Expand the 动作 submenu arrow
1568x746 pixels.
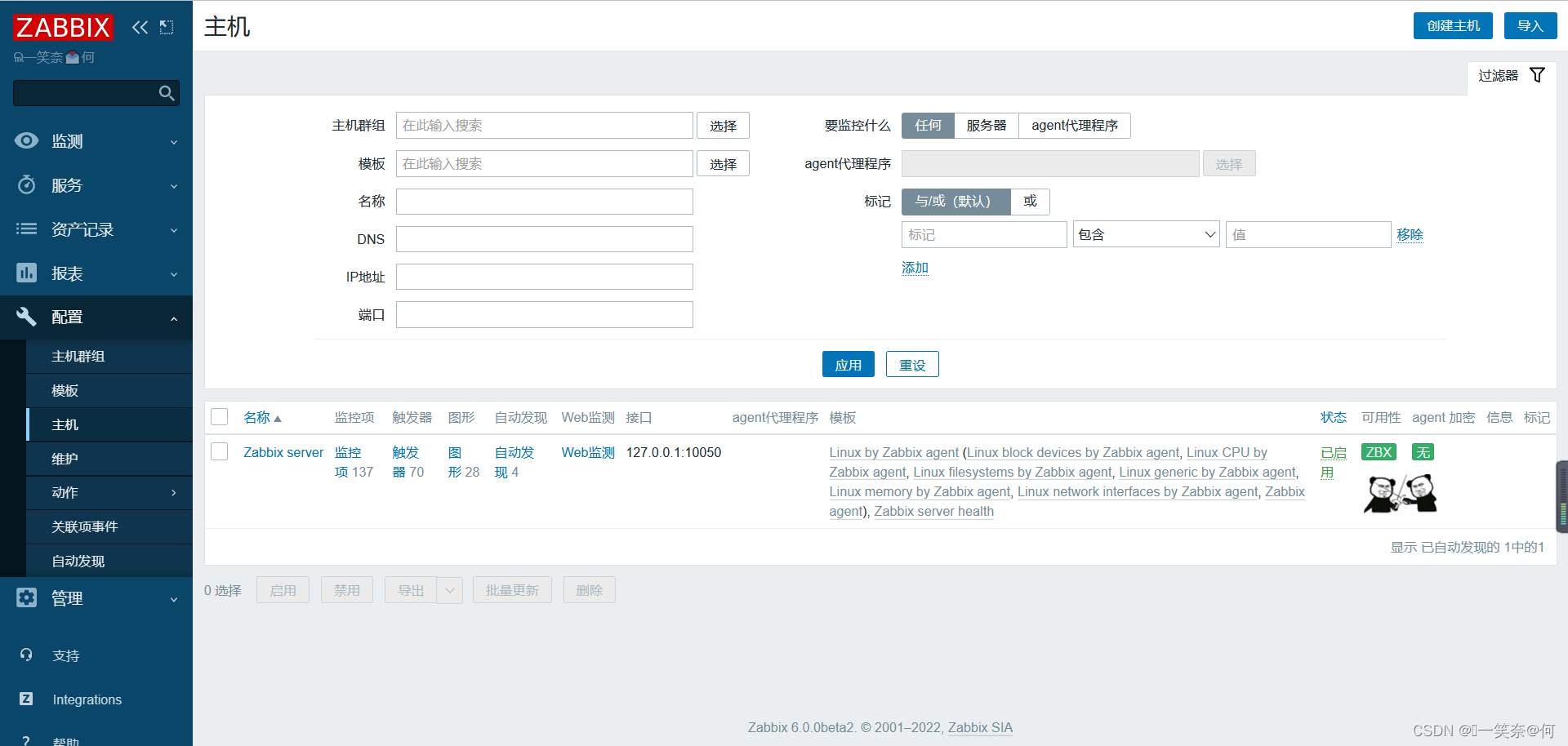coord(174,492)
